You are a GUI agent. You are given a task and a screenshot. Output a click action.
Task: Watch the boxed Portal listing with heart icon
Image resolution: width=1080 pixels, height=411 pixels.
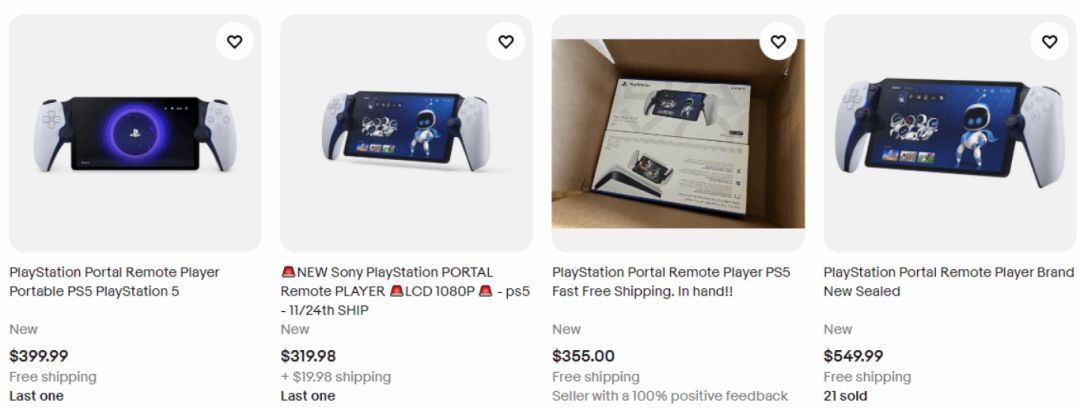tap(777, 42)
